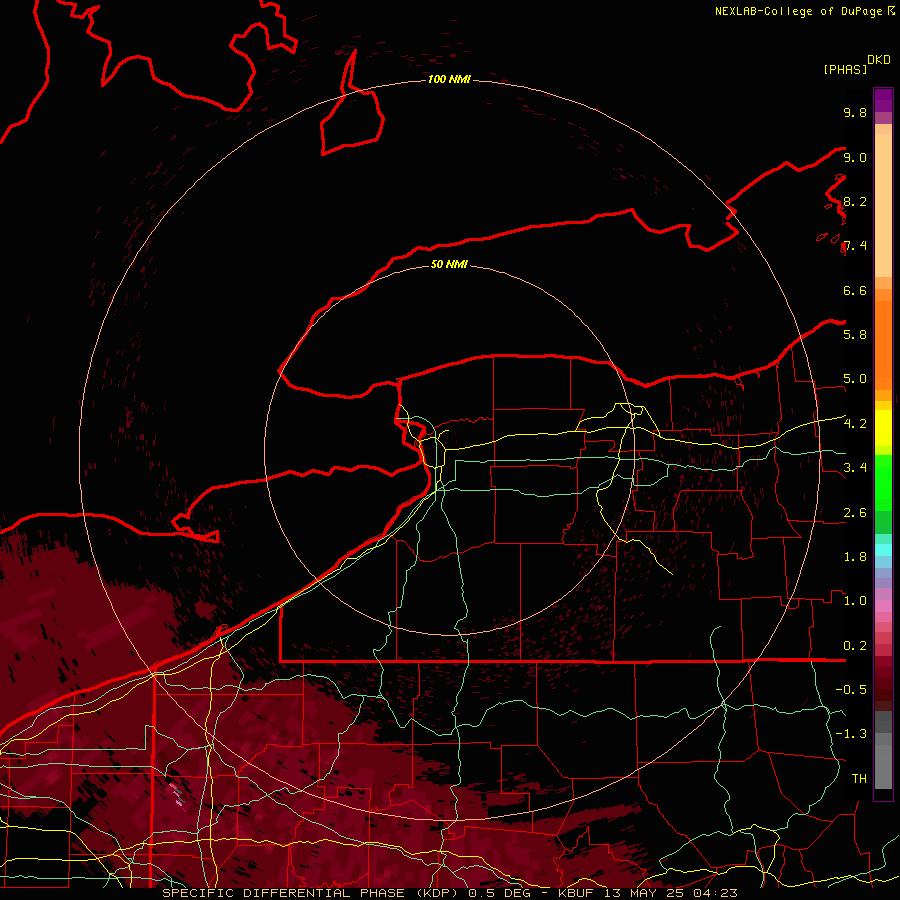Select the 1.0 scale value
This screenshot has height=900, width=900.
click(x=855, y=600)
